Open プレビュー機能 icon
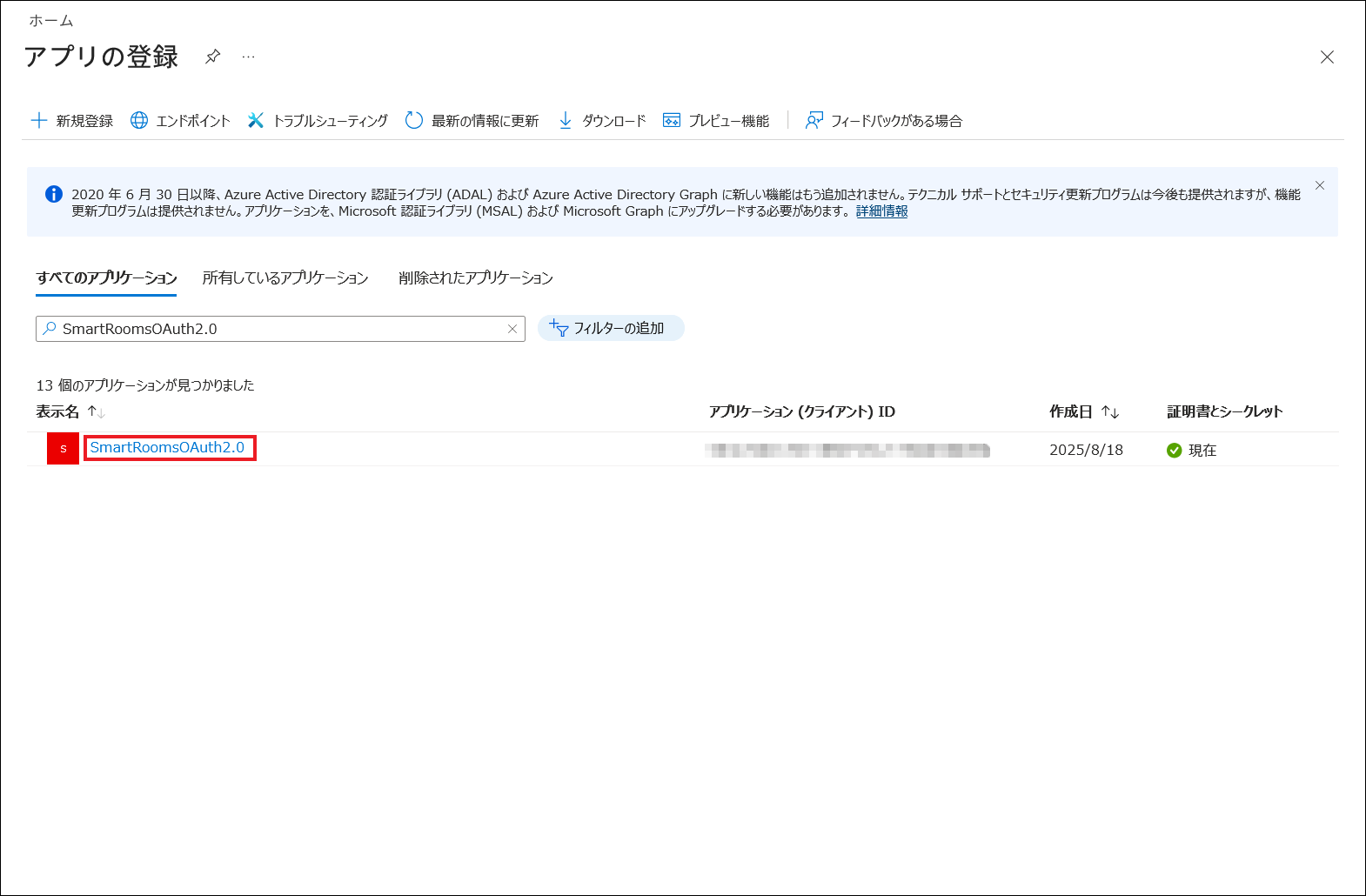Image resolution: width=1366 pixels, height=896 pixels. (672, 120)
